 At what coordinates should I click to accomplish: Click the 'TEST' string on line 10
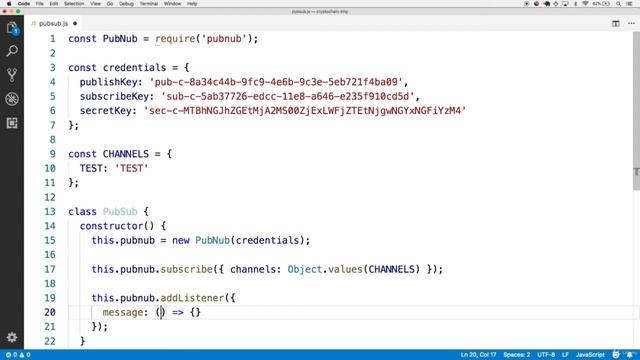131,168
